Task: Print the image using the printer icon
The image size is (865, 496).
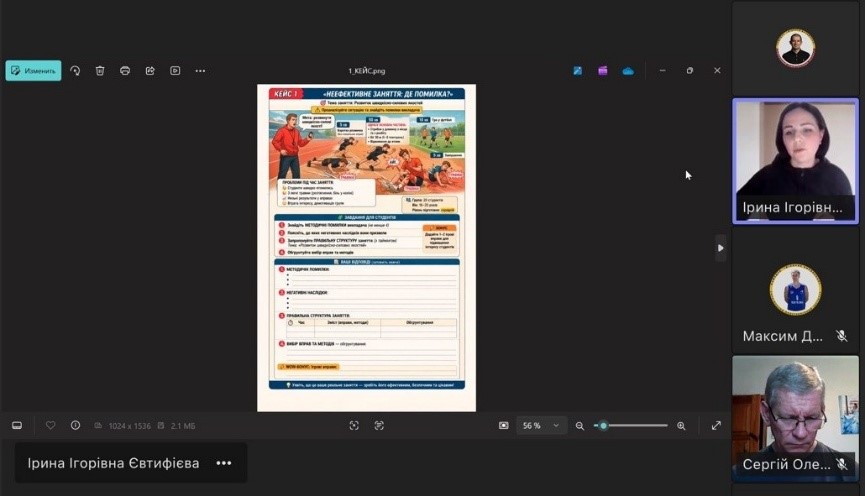Action: 125,71
